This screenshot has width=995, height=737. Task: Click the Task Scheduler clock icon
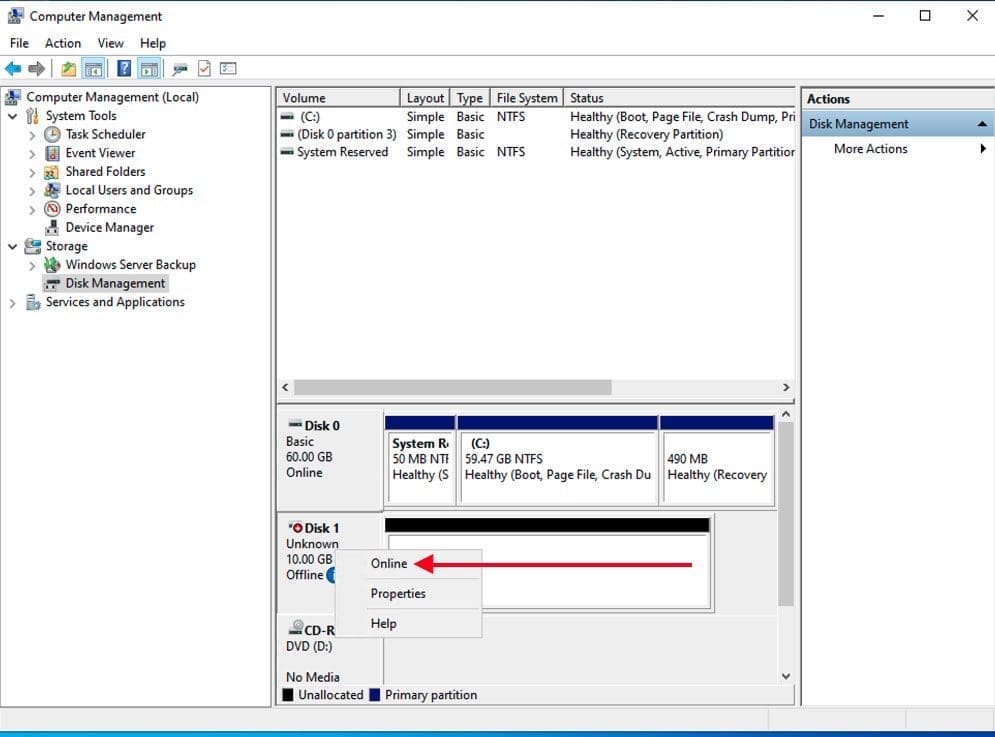click(x=53, y=134)
